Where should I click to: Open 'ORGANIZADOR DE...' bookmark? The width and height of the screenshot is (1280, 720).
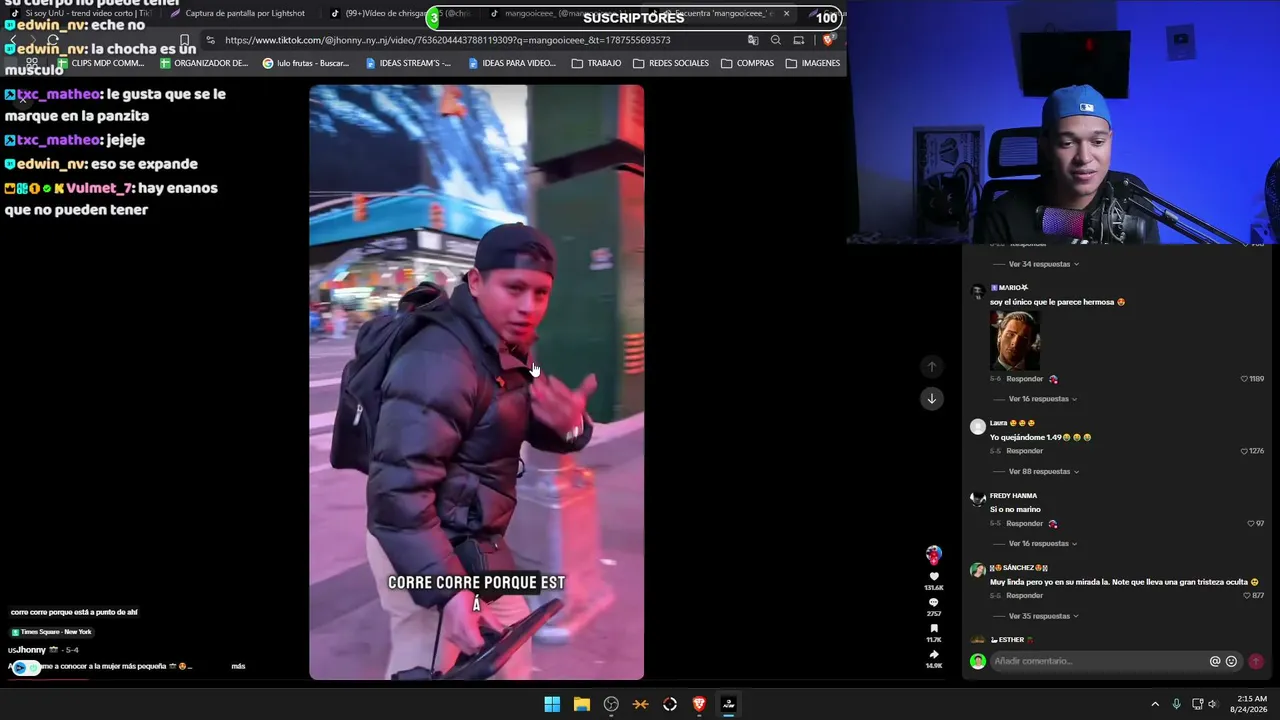[x=204, y=63]
